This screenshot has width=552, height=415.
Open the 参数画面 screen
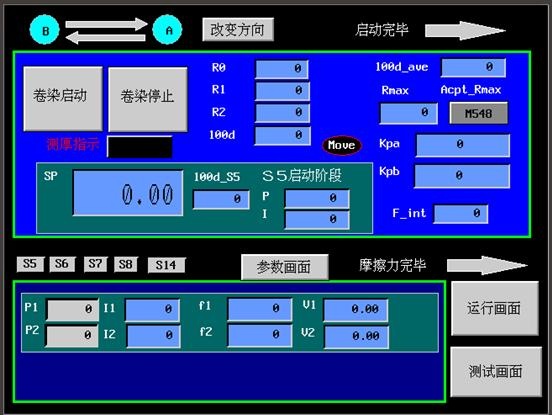pos(284,267)
